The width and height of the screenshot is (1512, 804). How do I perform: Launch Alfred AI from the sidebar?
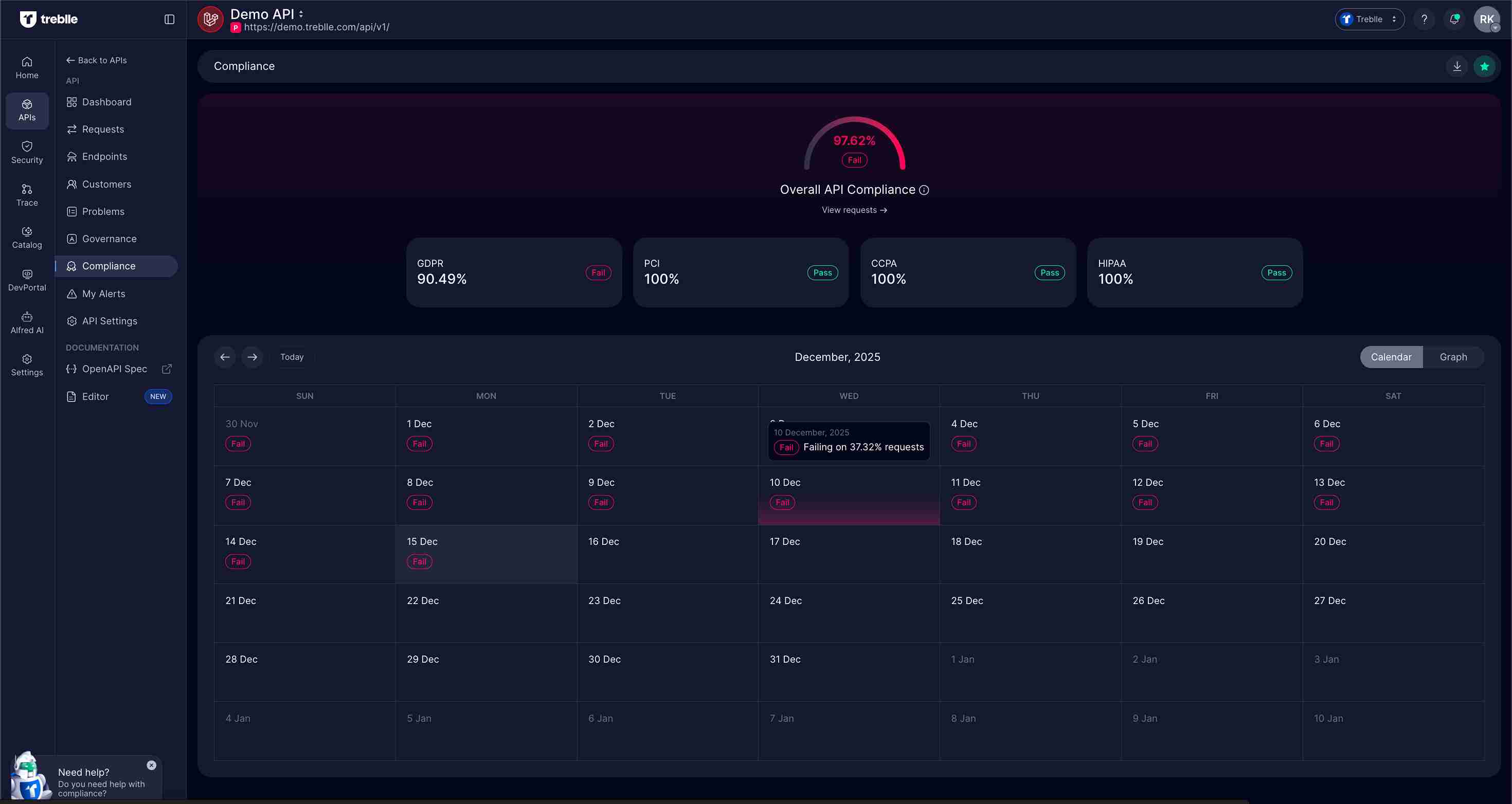coord(26,322)
